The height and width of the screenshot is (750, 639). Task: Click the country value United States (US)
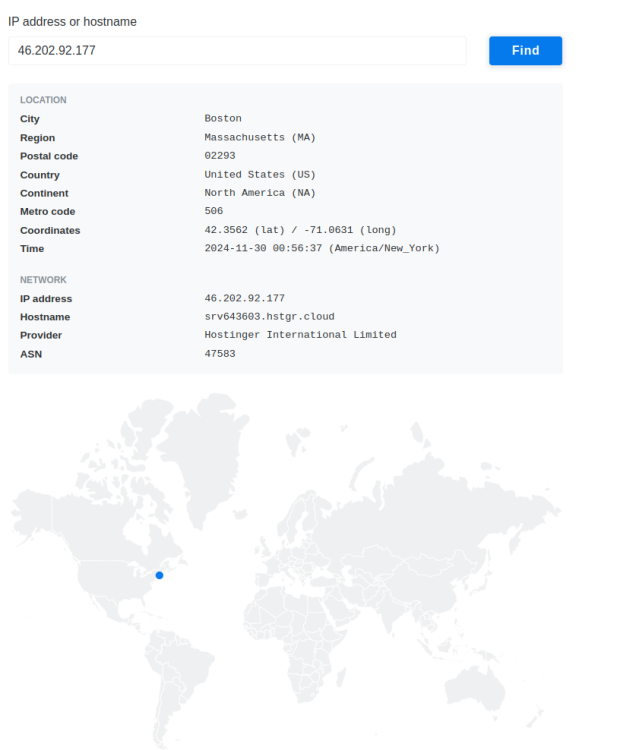click(x=260, y=175)
